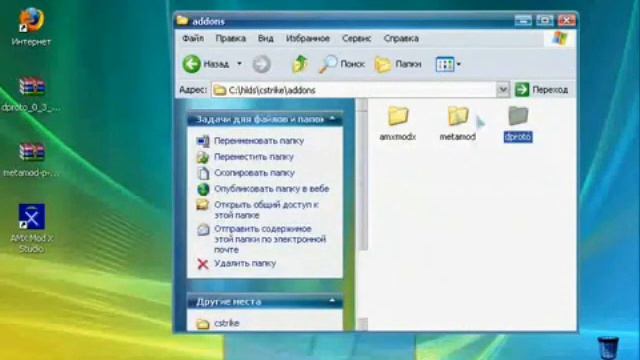
Task: Close the addons window
Action: (x=567, y=20)
